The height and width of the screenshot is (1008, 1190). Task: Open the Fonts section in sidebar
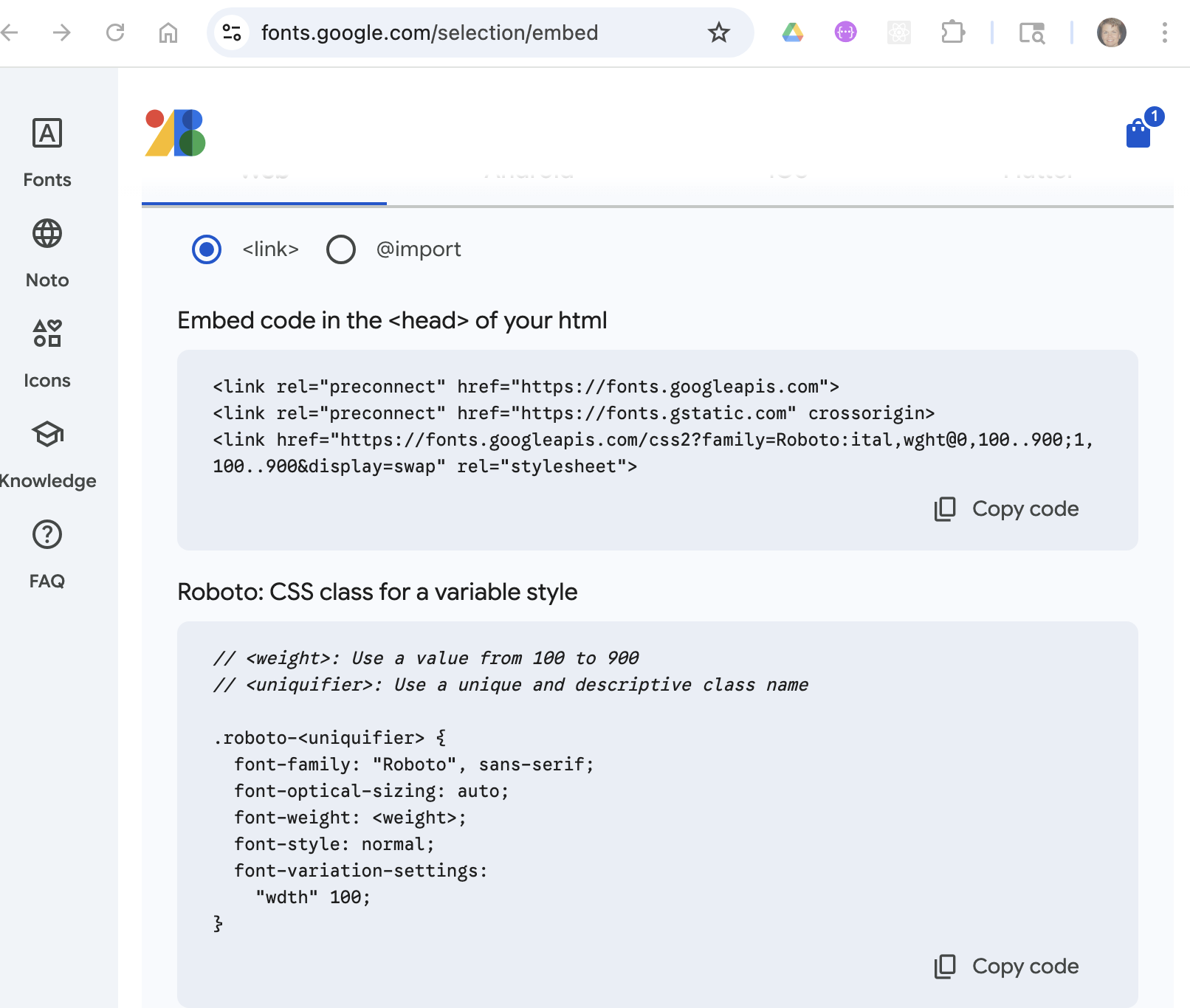(47, 153)
